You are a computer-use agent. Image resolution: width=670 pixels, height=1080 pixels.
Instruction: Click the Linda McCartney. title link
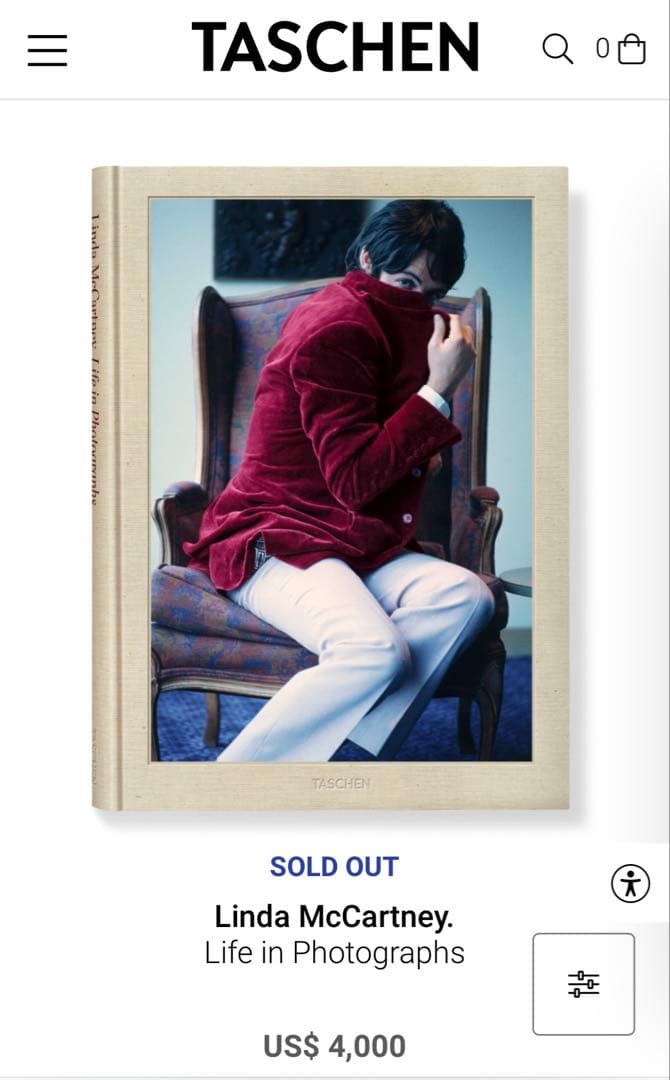[x=334, y=916]
